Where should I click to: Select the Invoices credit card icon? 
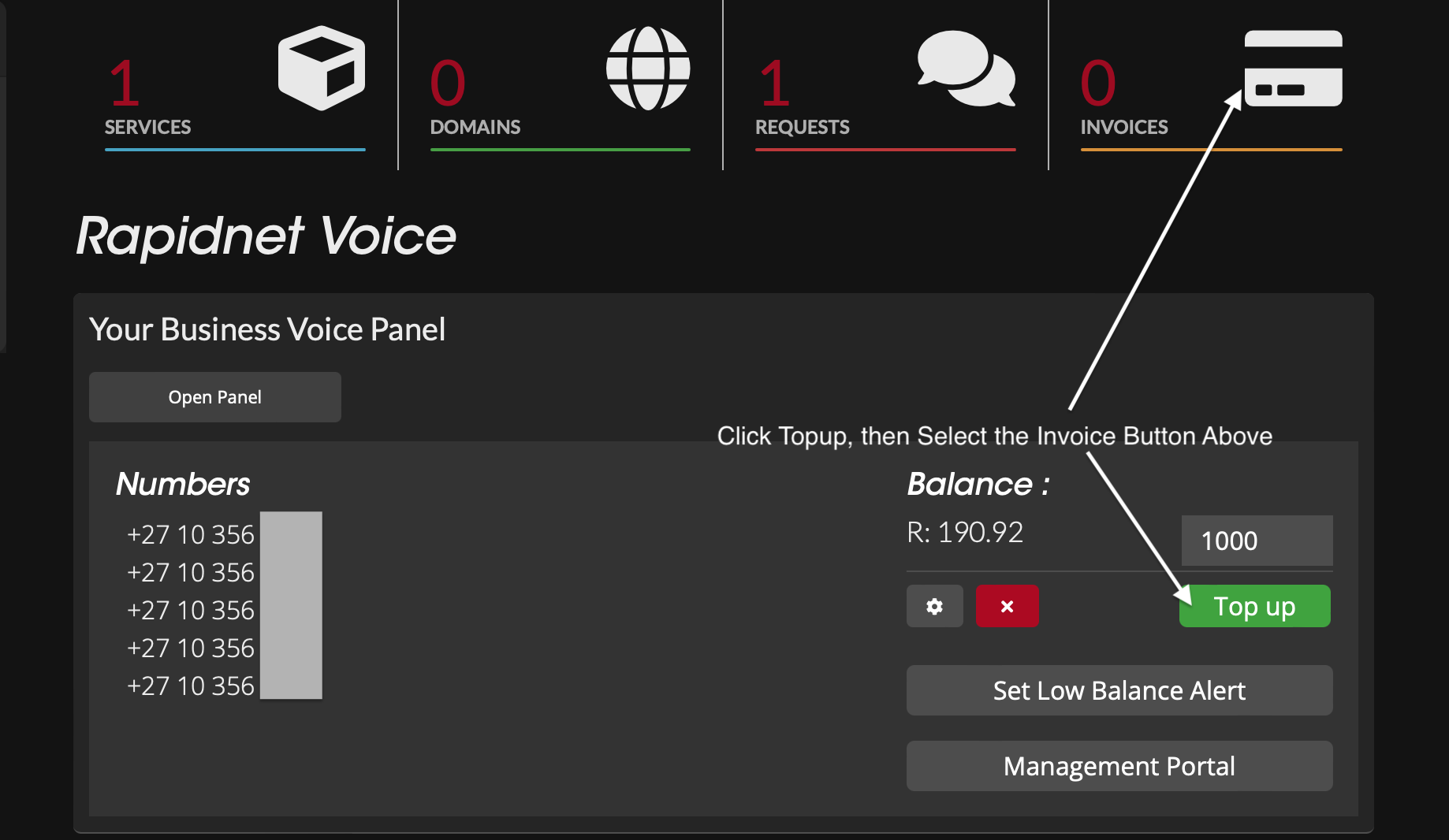coord(1293,69)
